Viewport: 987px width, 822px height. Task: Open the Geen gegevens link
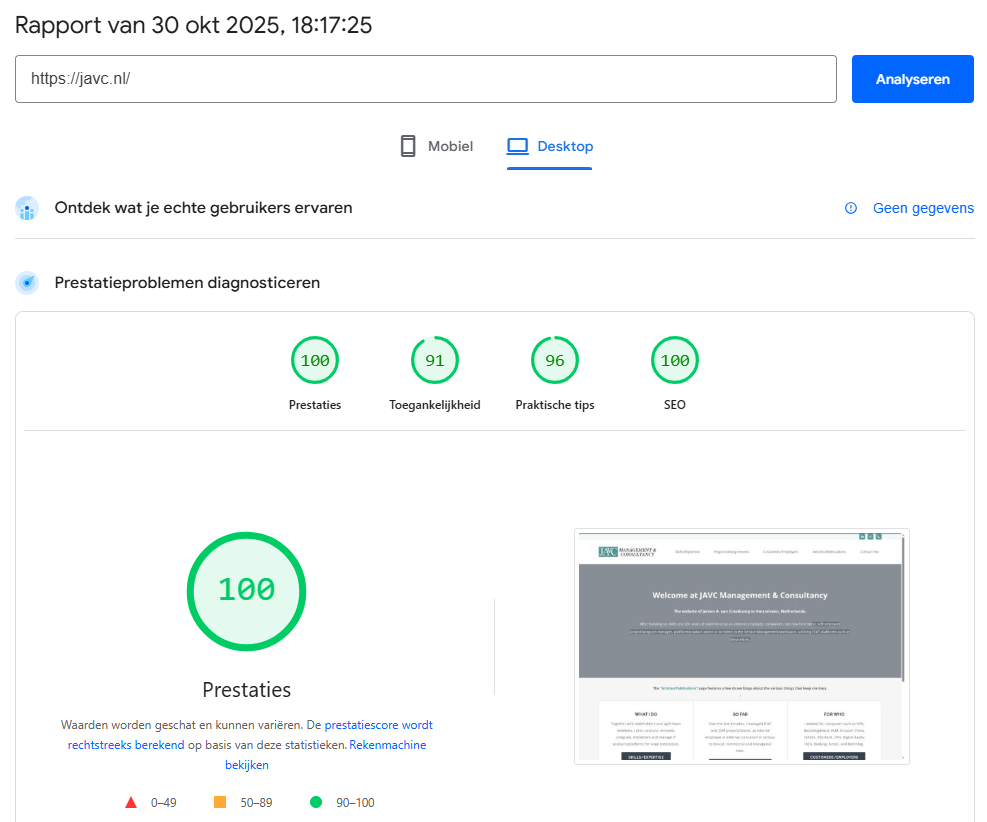(x=922, y=208)
